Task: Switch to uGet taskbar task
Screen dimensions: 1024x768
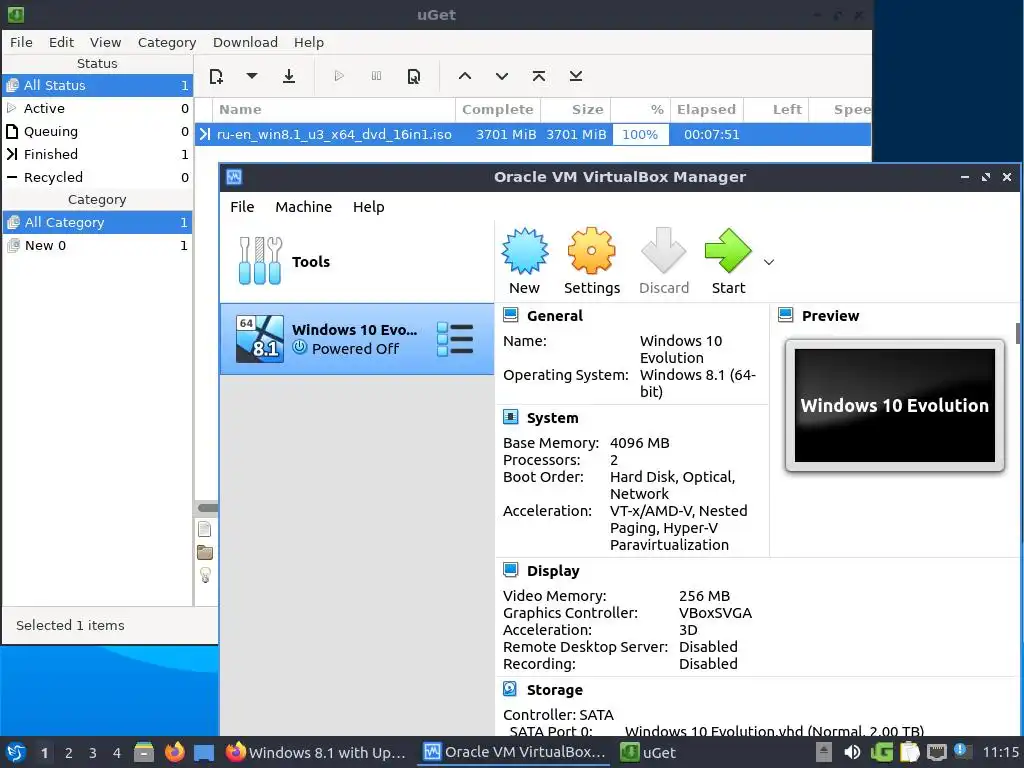Action: (x=648, y=752)
